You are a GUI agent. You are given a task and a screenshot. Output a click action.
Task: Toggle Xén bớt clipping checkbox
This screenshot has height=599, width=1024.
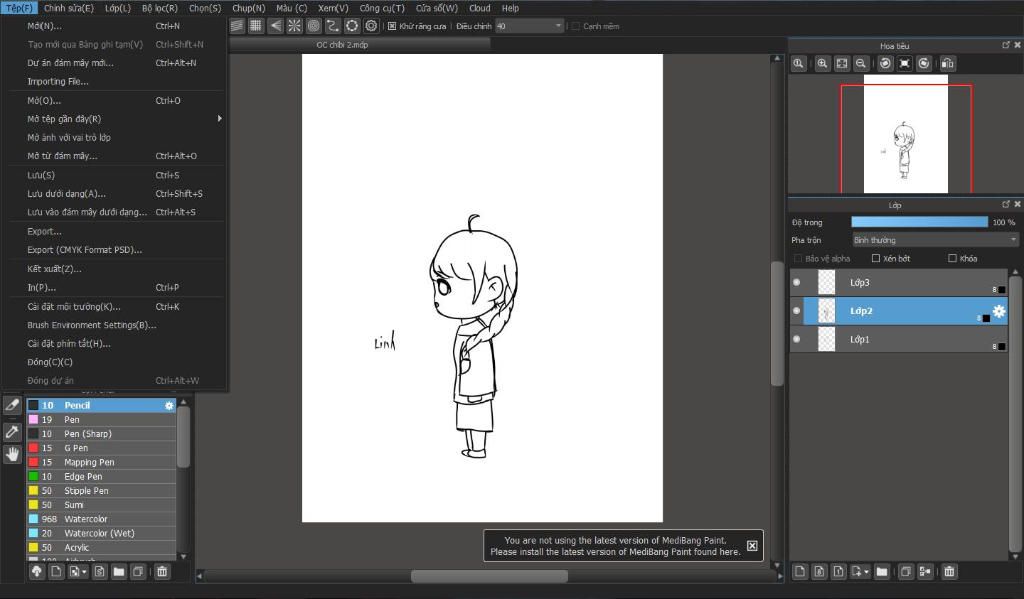[x=876, y=259]
